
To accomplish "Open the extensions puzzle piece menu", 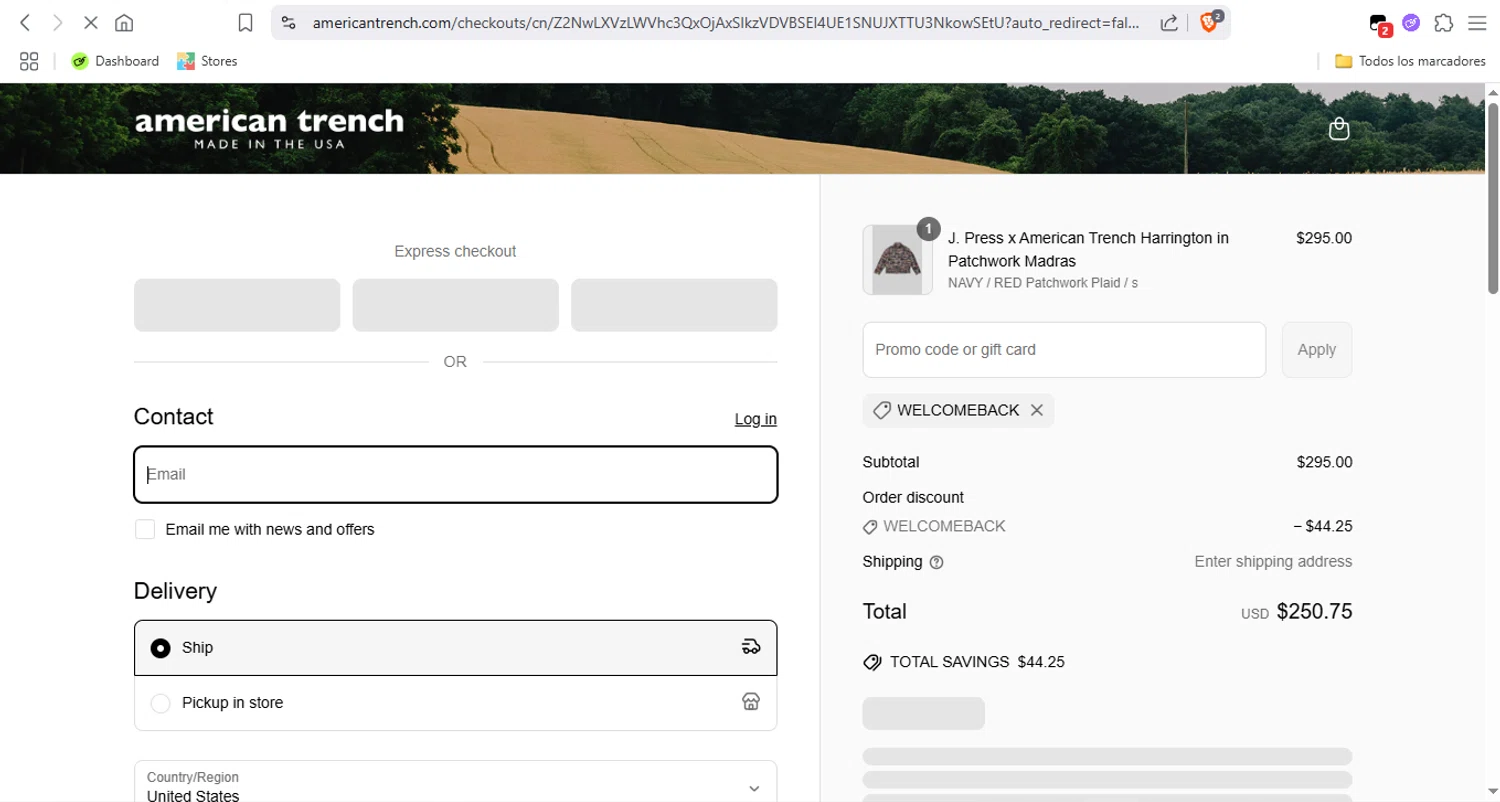I will pyautogui.click(x=1443, y=22).
